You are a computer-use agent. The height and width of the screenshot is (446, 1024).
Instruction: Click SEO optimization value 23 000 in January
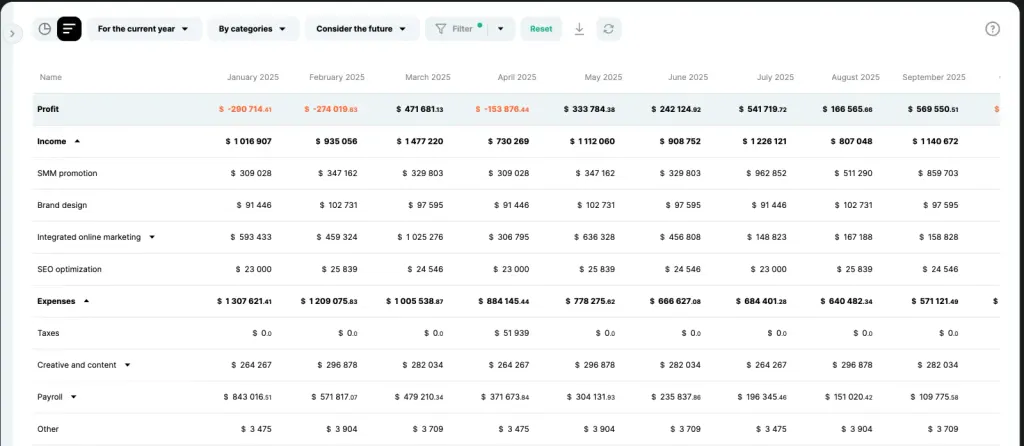click(x=253, y=269)
